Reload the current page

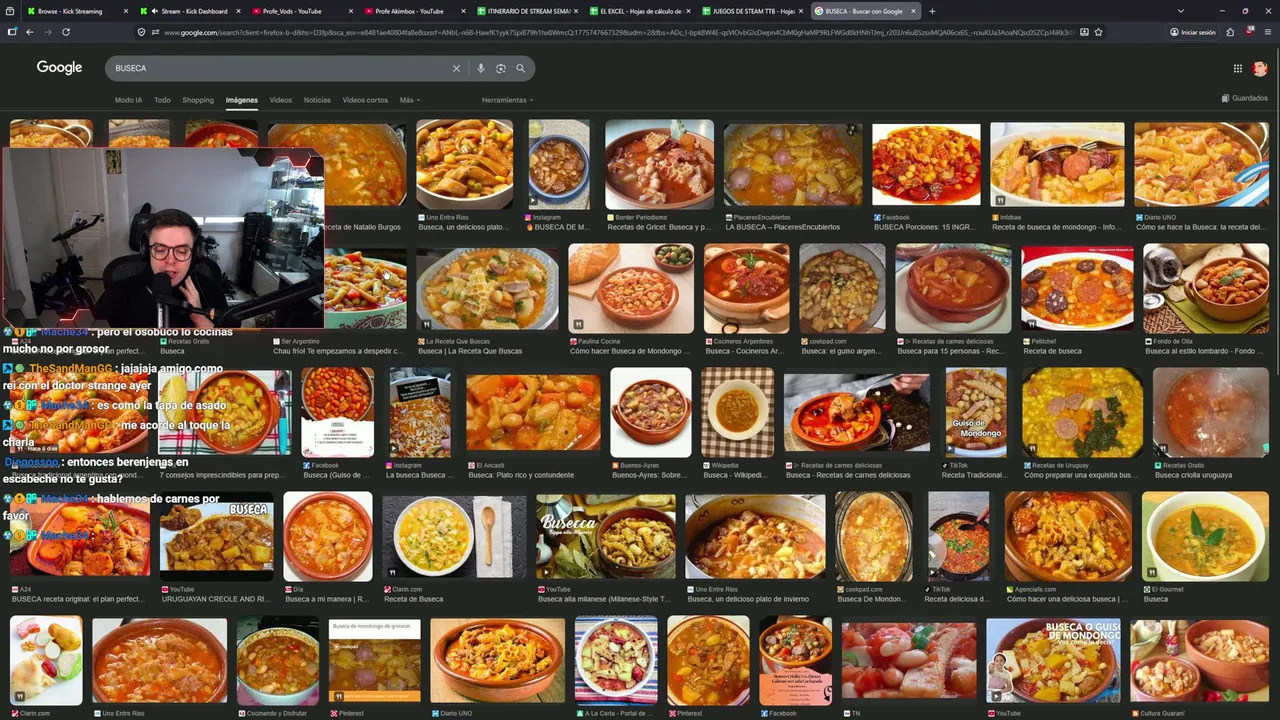[x=66, y=32]
